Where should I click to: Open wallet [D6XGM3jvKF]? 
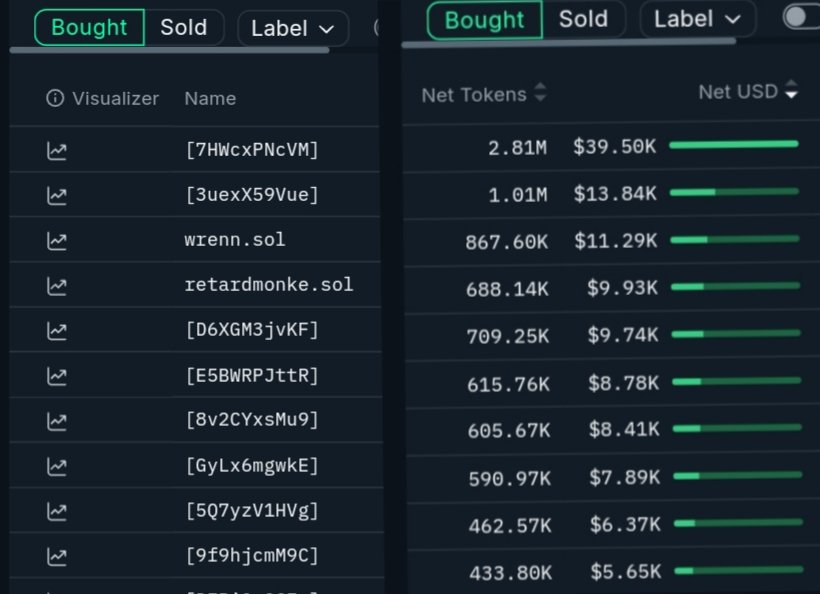coord(252,330)
